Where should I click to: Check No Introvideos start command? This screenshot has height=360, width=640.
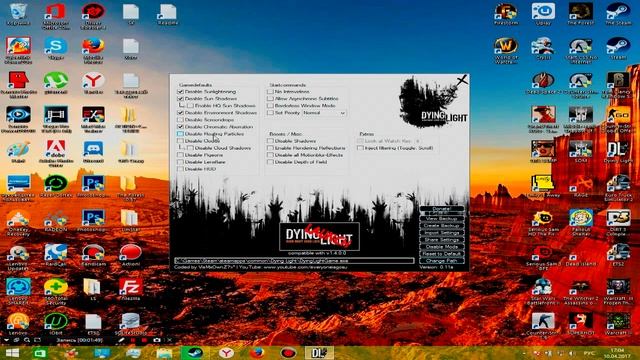[270, 92]
